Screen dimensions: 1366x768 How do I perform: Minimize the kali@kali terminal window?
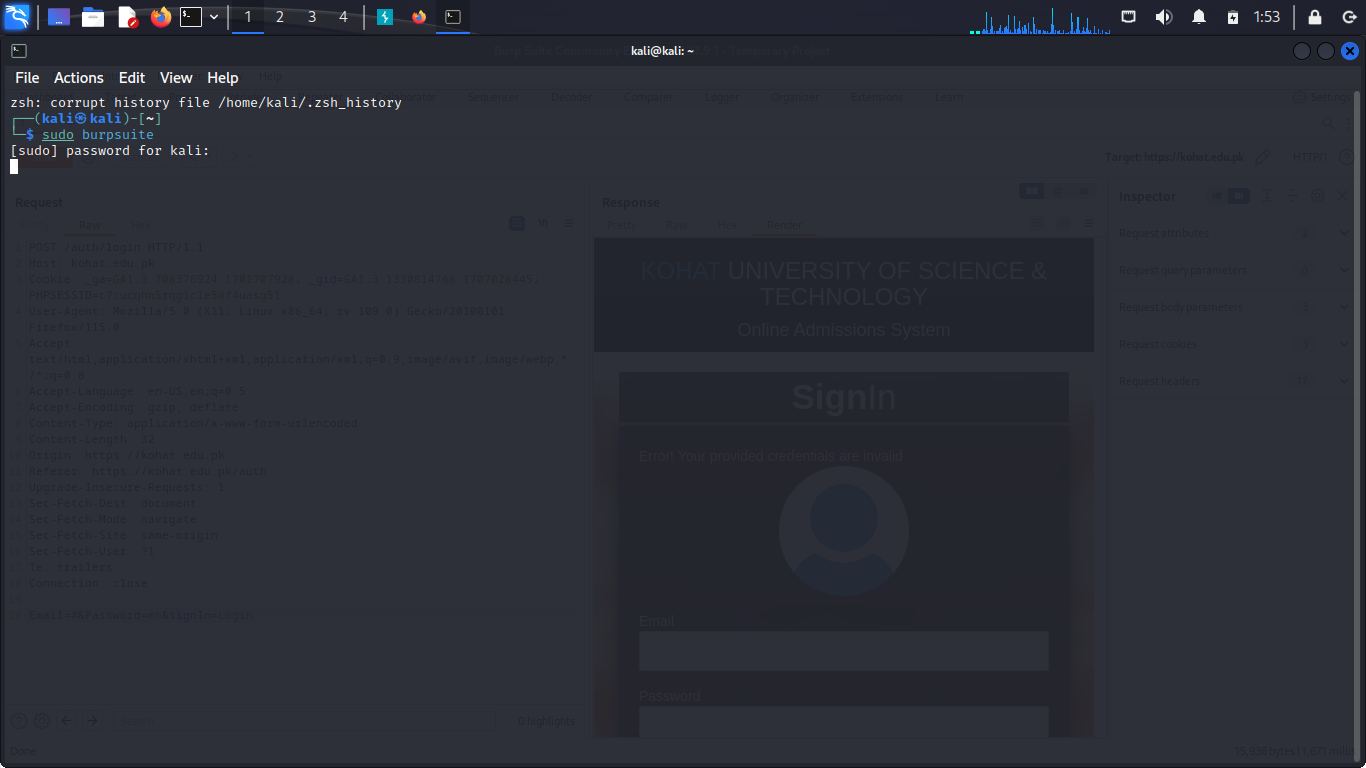(1301, 51)
